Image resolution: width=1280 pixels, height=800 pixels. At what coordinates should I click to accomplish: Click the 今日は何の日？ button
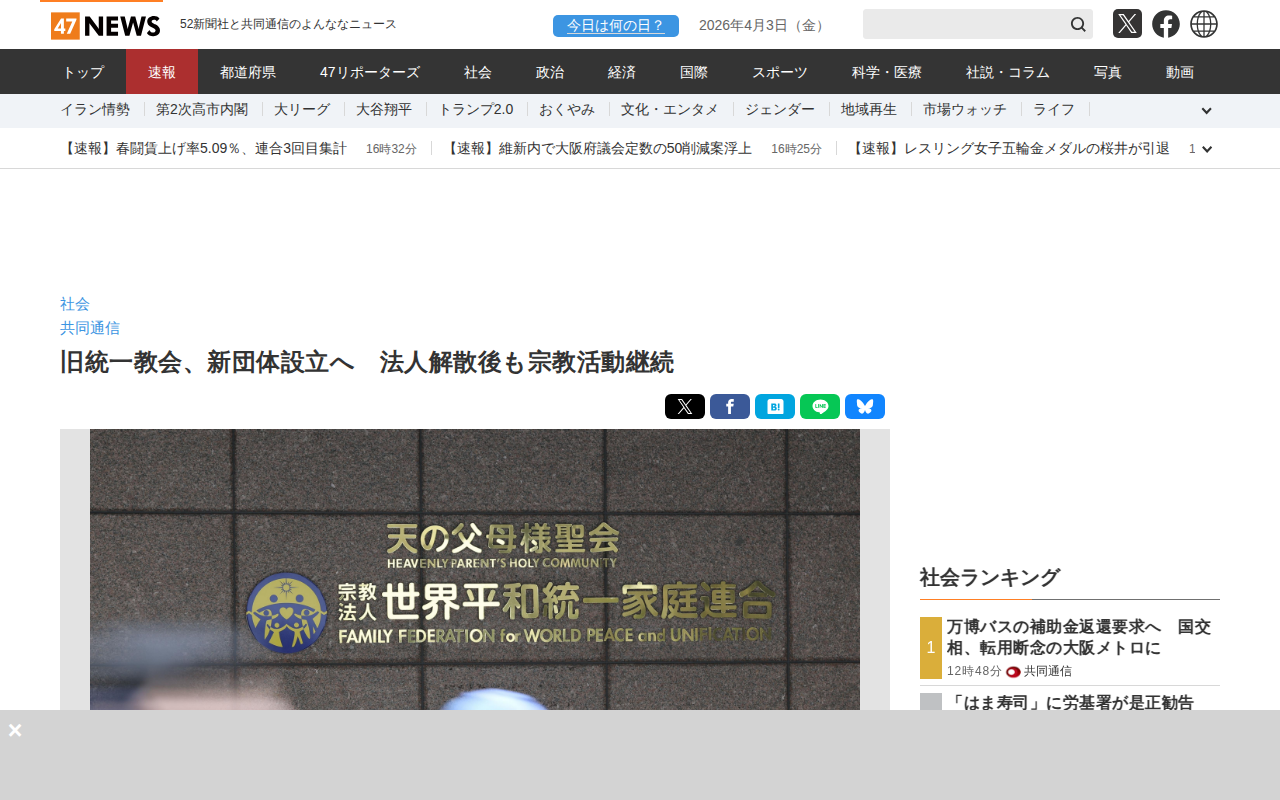pyautogui.click(x=616, y=26)
